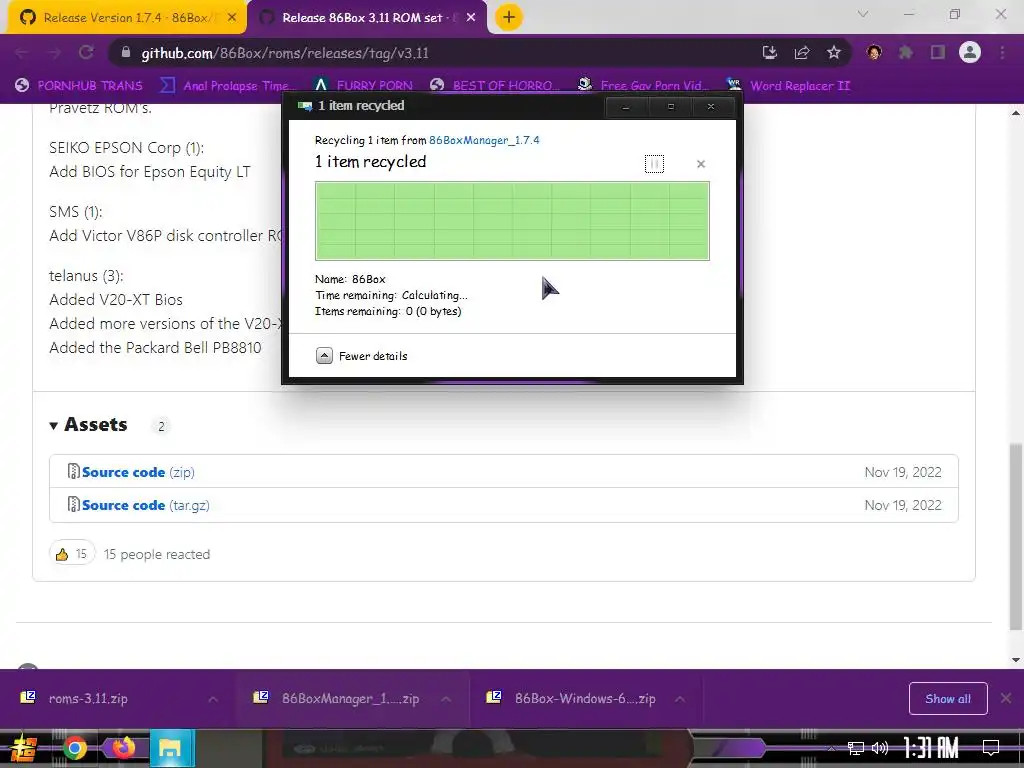Click 'Add BIOS for Epson Equity LT' text

pos(150,172)
